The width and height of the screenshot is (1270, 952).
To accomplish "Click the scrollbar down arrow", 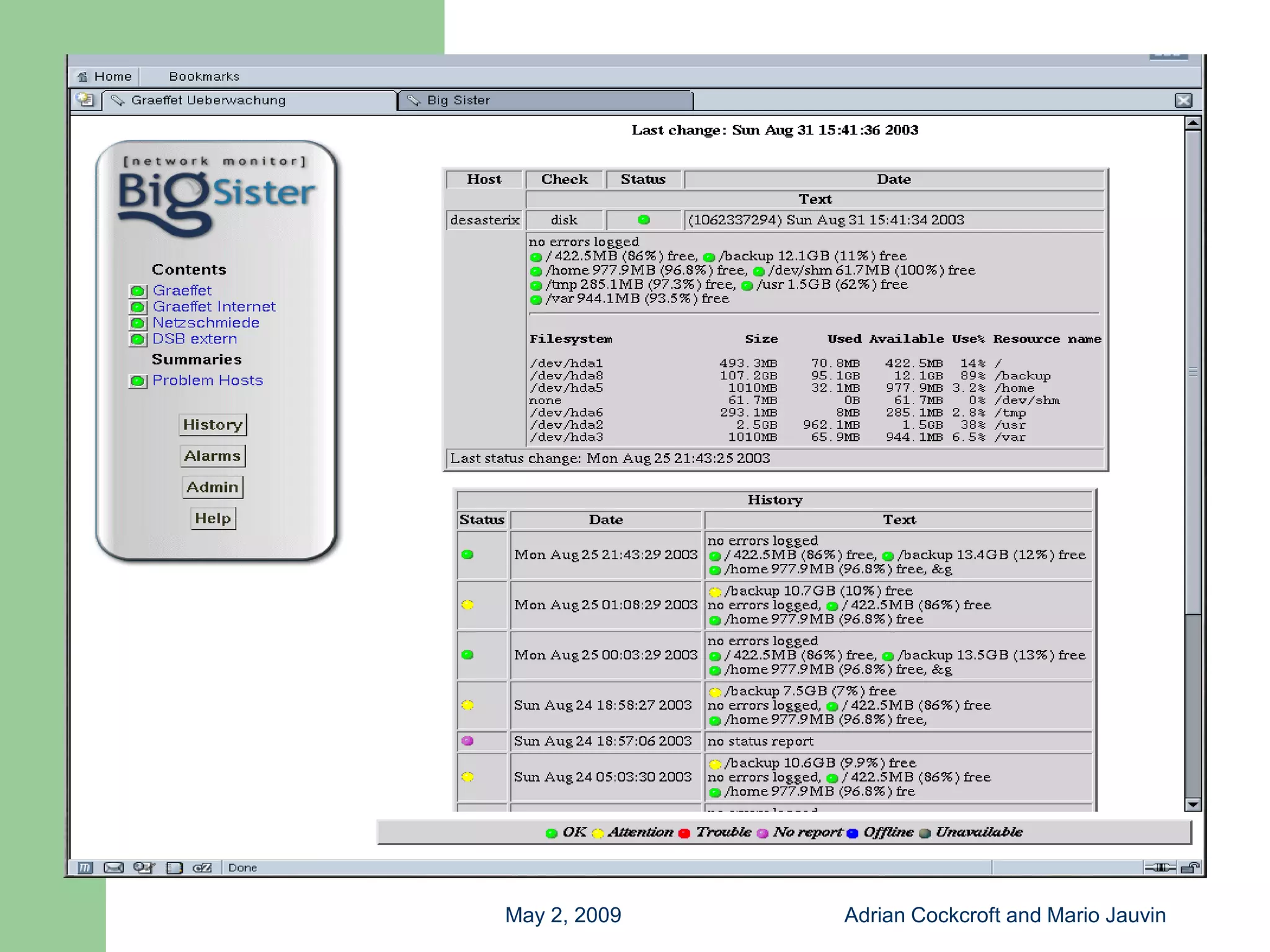I will [1192, 804].
